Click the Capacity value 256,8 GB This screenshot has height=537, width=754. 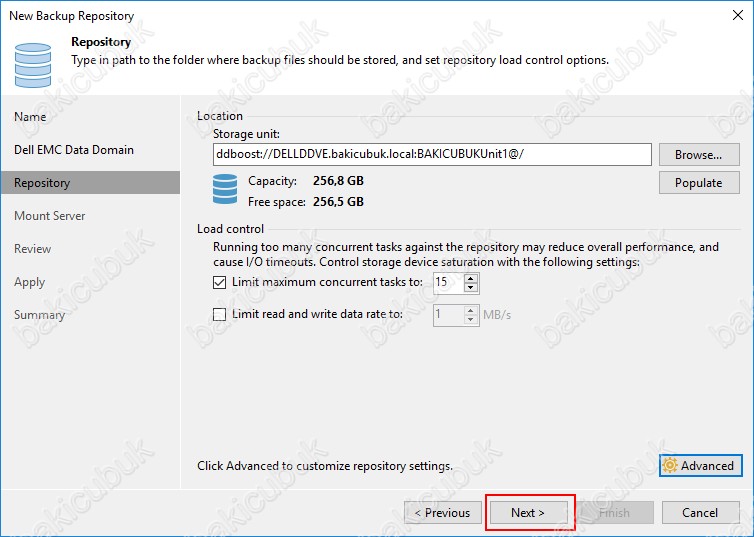click(x=339, y=181)
